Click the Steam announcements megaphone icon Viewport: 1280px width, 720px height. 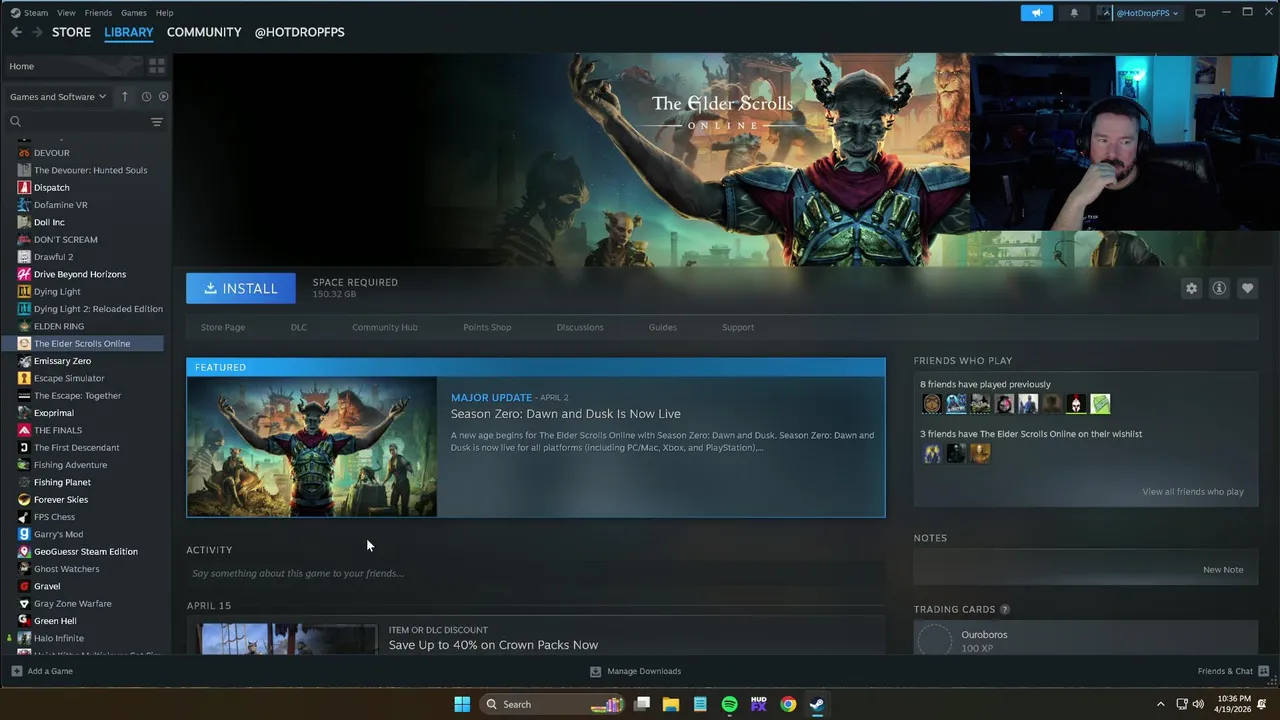click(x=1036, y=13)
